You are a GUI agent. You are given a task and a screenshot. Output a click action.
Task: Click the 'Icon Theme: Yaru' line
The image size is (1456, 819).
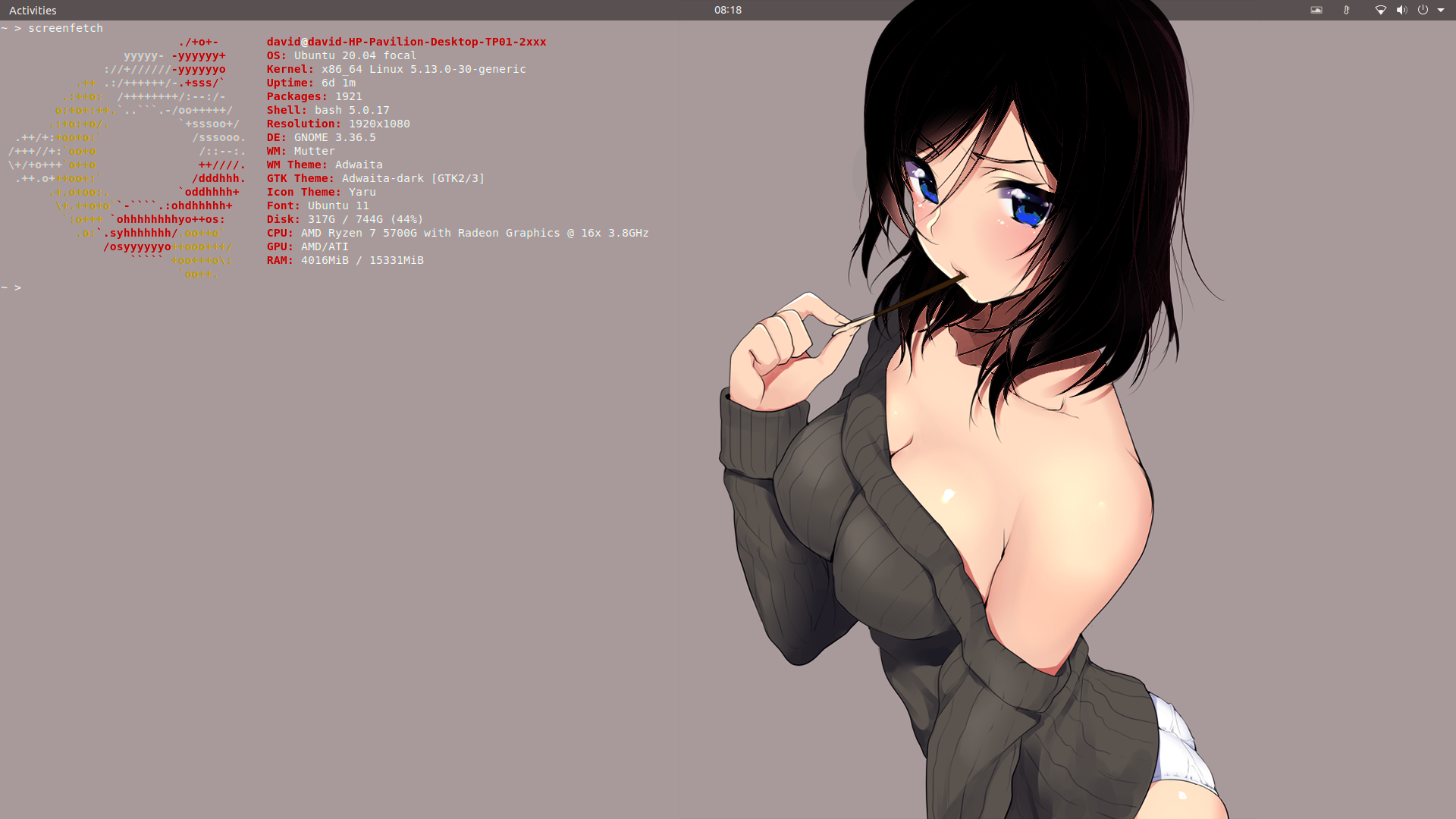(x=321, y=192)
